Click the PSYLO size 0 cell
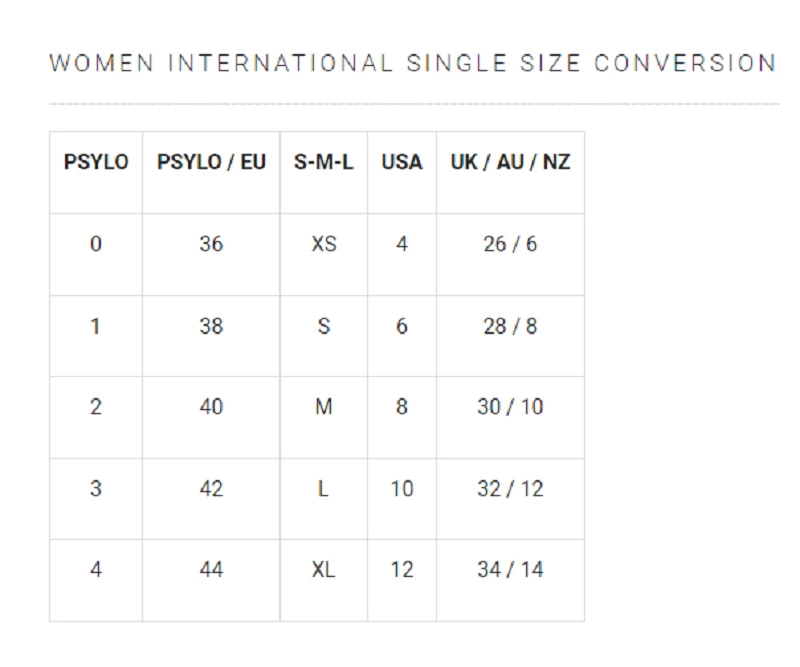 (x=96, y=244)
